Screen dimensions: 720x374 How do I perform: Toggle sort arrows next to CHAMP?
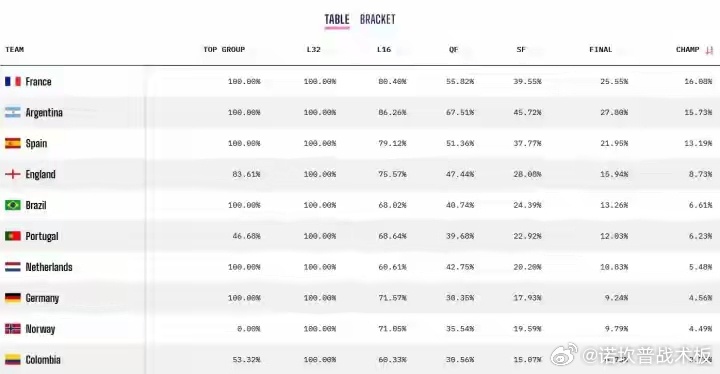709,50
